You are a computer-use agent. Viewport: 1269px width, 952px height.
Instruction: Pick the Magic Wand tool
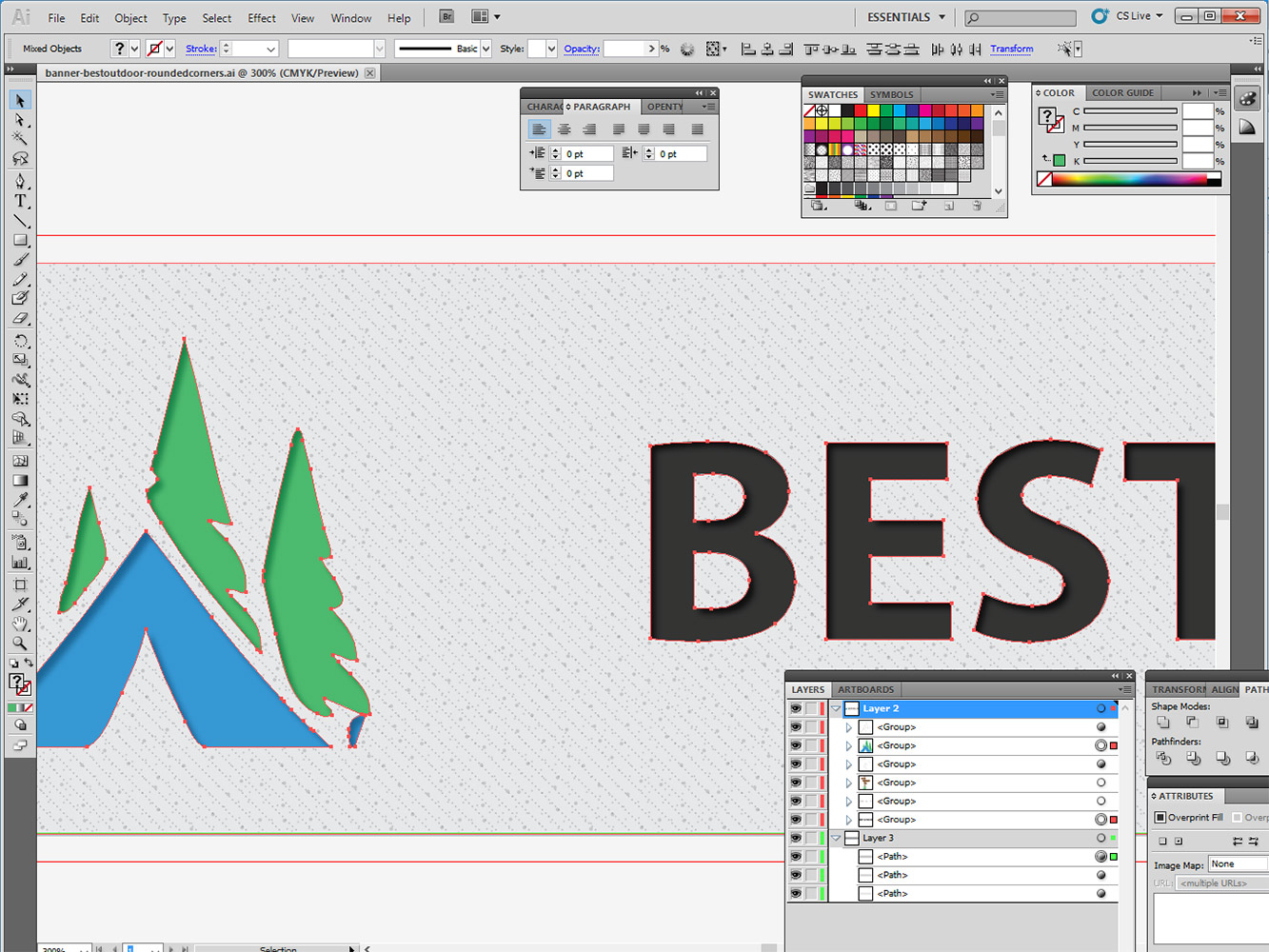[x=20, y=139]
